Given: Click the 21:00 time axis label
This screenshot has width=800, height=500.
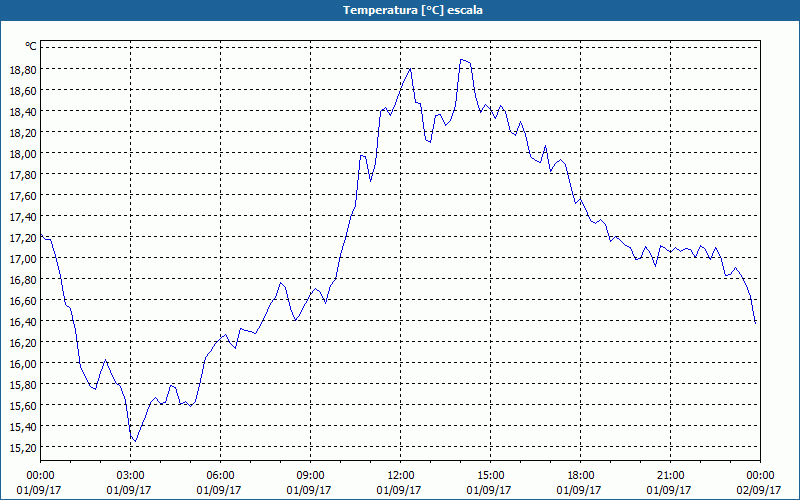Looking at the screenshot, I should (670, 476).
